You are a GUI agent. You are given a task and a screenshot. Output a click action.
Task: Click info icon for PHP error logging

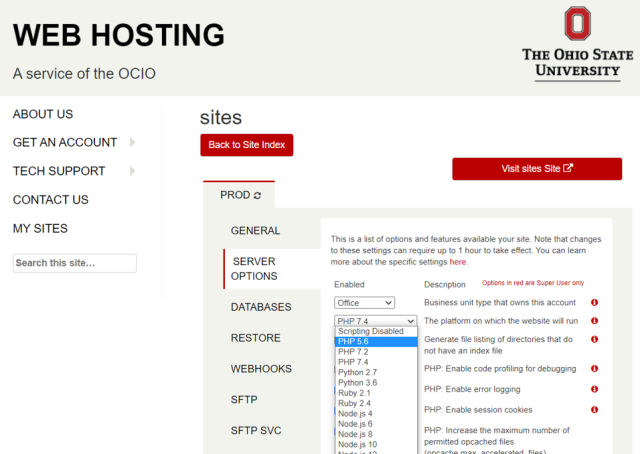coord(594,389)
